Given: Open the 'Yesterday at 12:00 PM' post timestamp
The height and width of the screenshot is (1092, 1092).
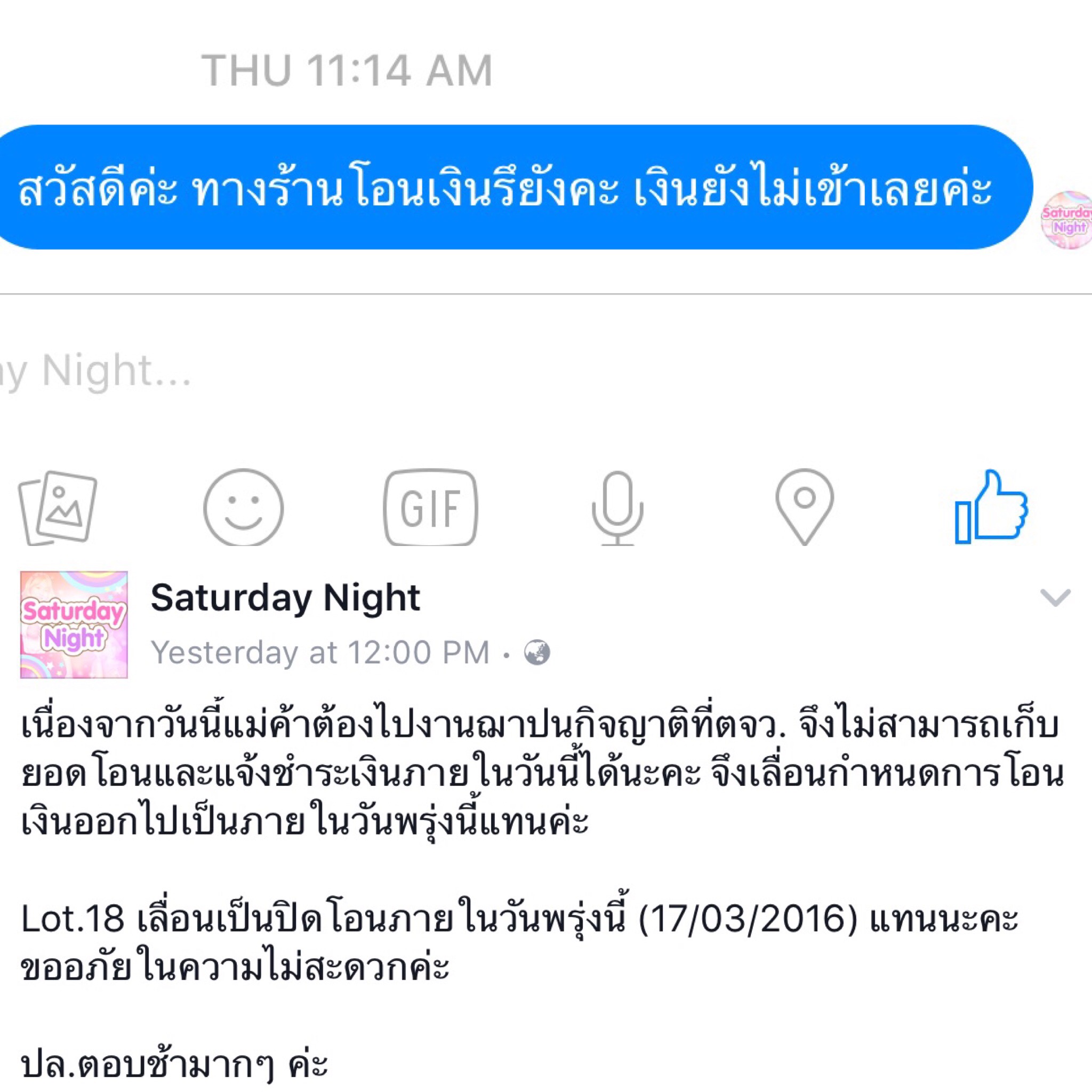Looking at the screenshot, I should (320, 653).
